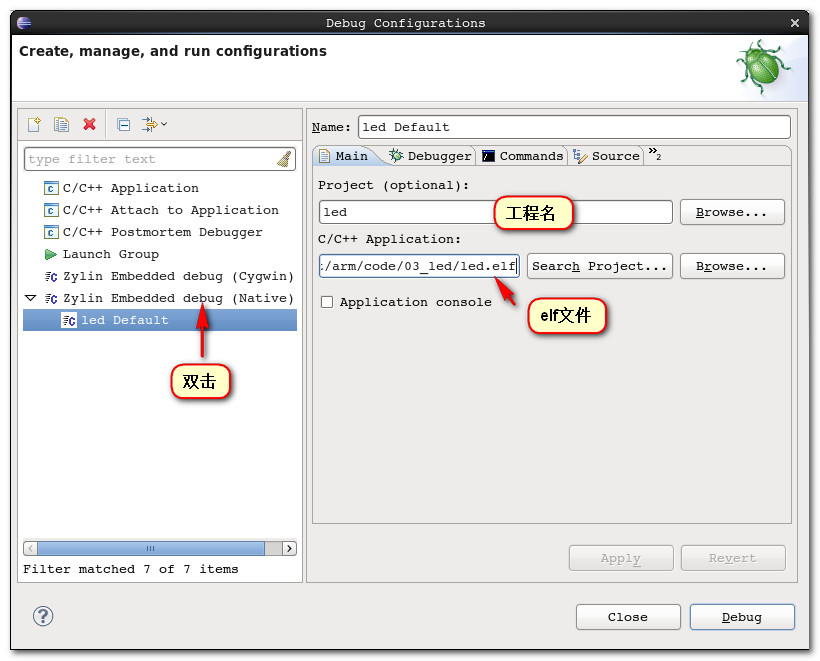Viewport: 820px width, 661px height.
Task: Open the filter launch configurations dropdown
Action: pos(153,124)
